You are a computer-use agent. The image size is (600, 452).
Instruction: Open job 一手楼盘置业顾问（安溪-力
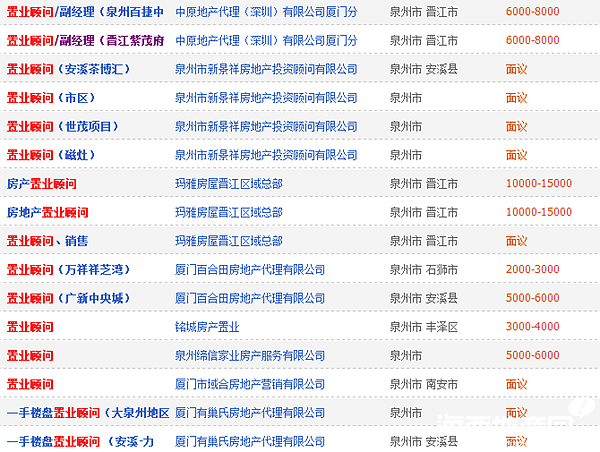coord(80,442)
